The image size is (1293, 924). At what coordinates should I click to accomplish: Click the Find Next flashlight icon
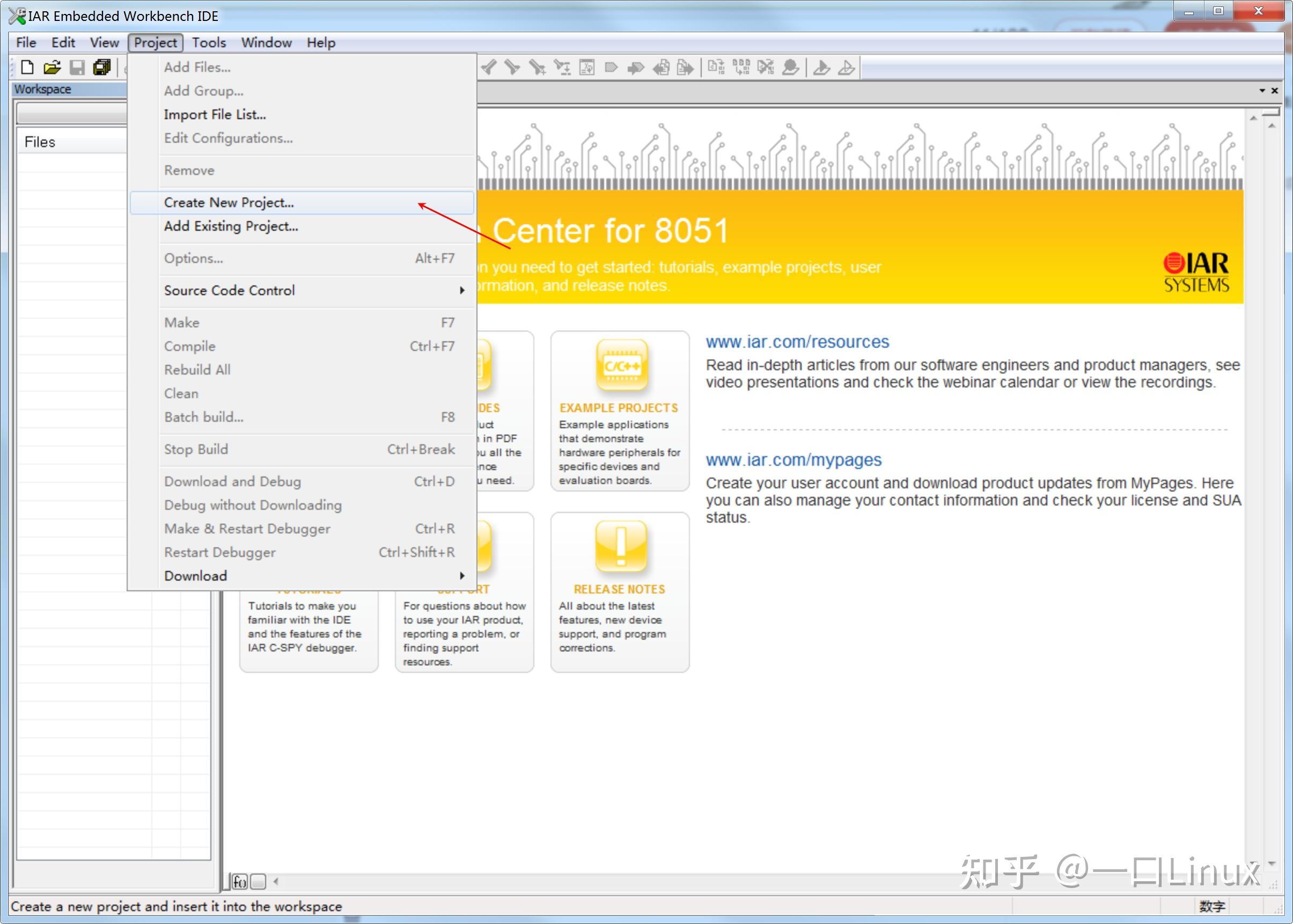(512, 68)
